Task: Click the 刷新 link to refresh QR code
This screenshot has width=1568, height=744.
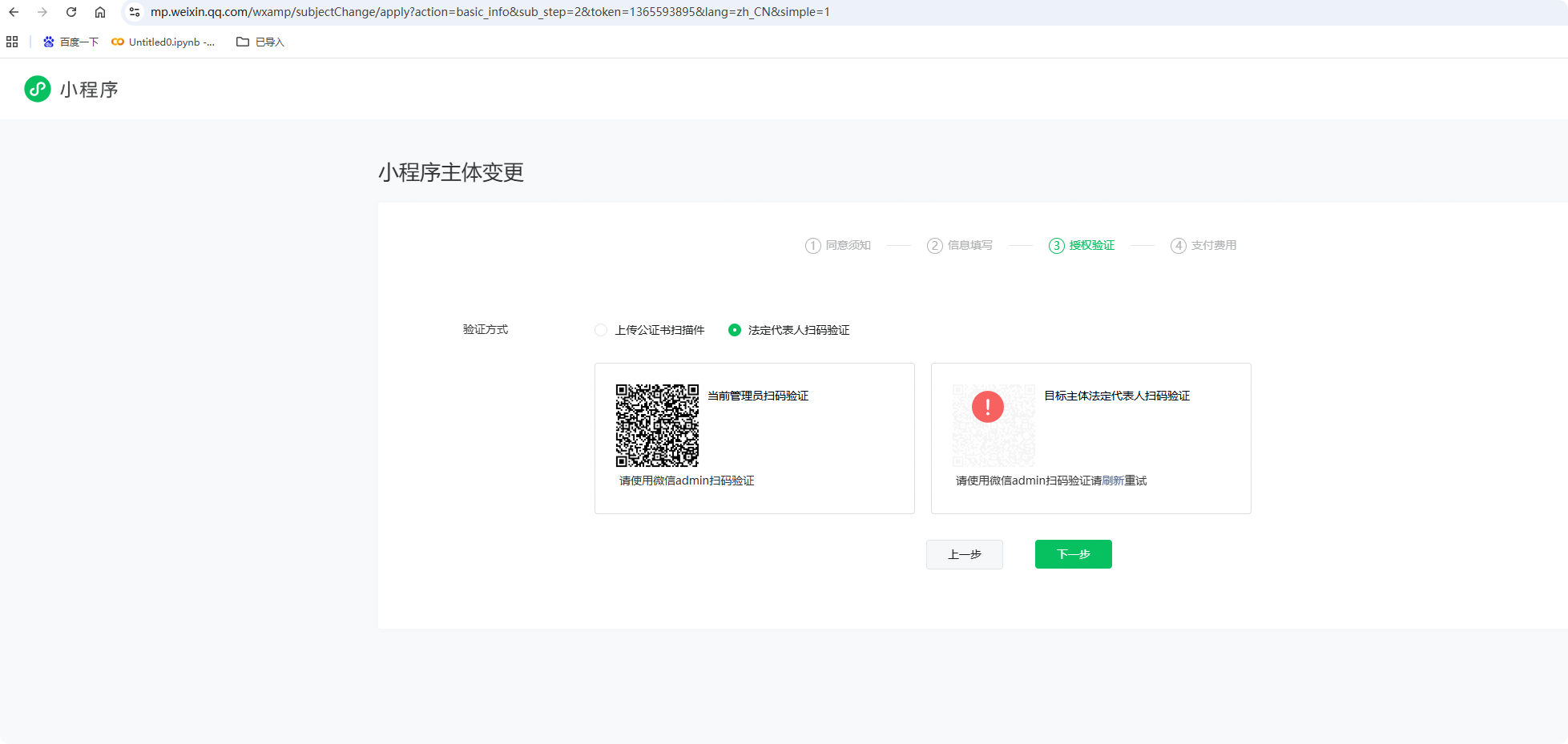Action: (1113, 481)
